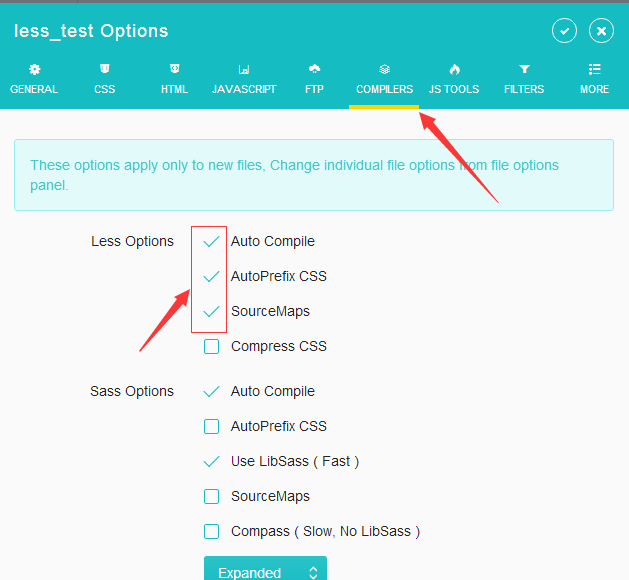Open the Expanded output style dropdown
629x580 pixels.
pos(265,571)
